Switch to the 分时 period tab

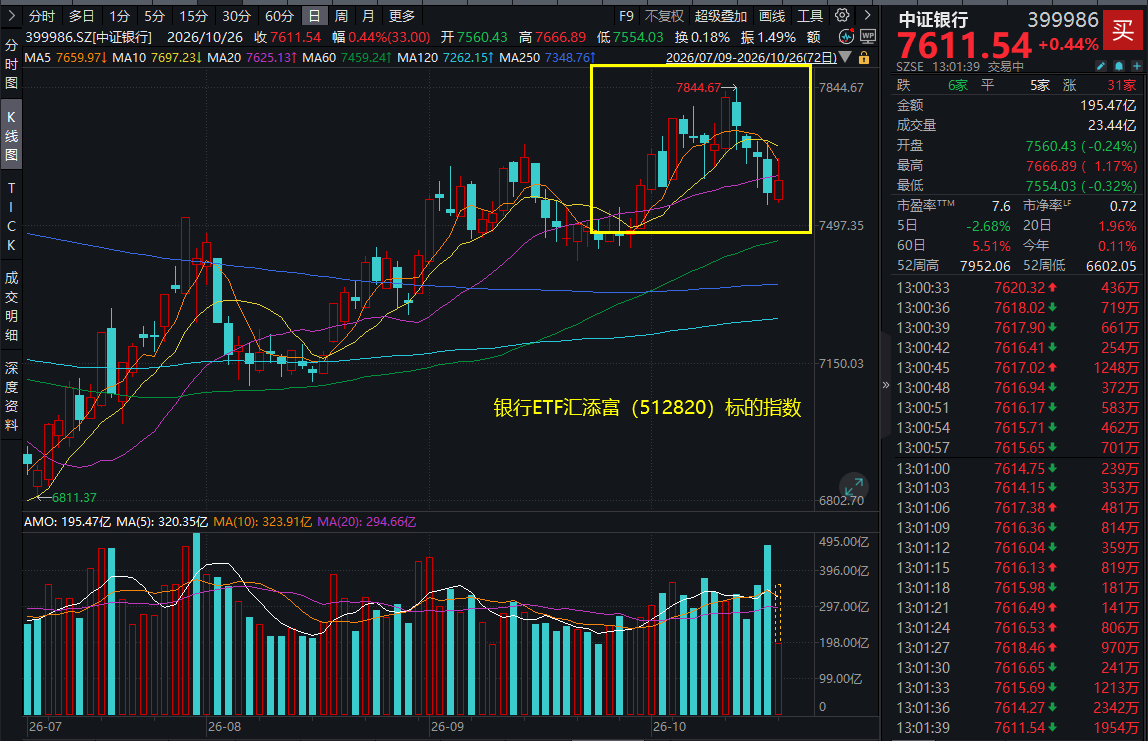coord(42,16)
